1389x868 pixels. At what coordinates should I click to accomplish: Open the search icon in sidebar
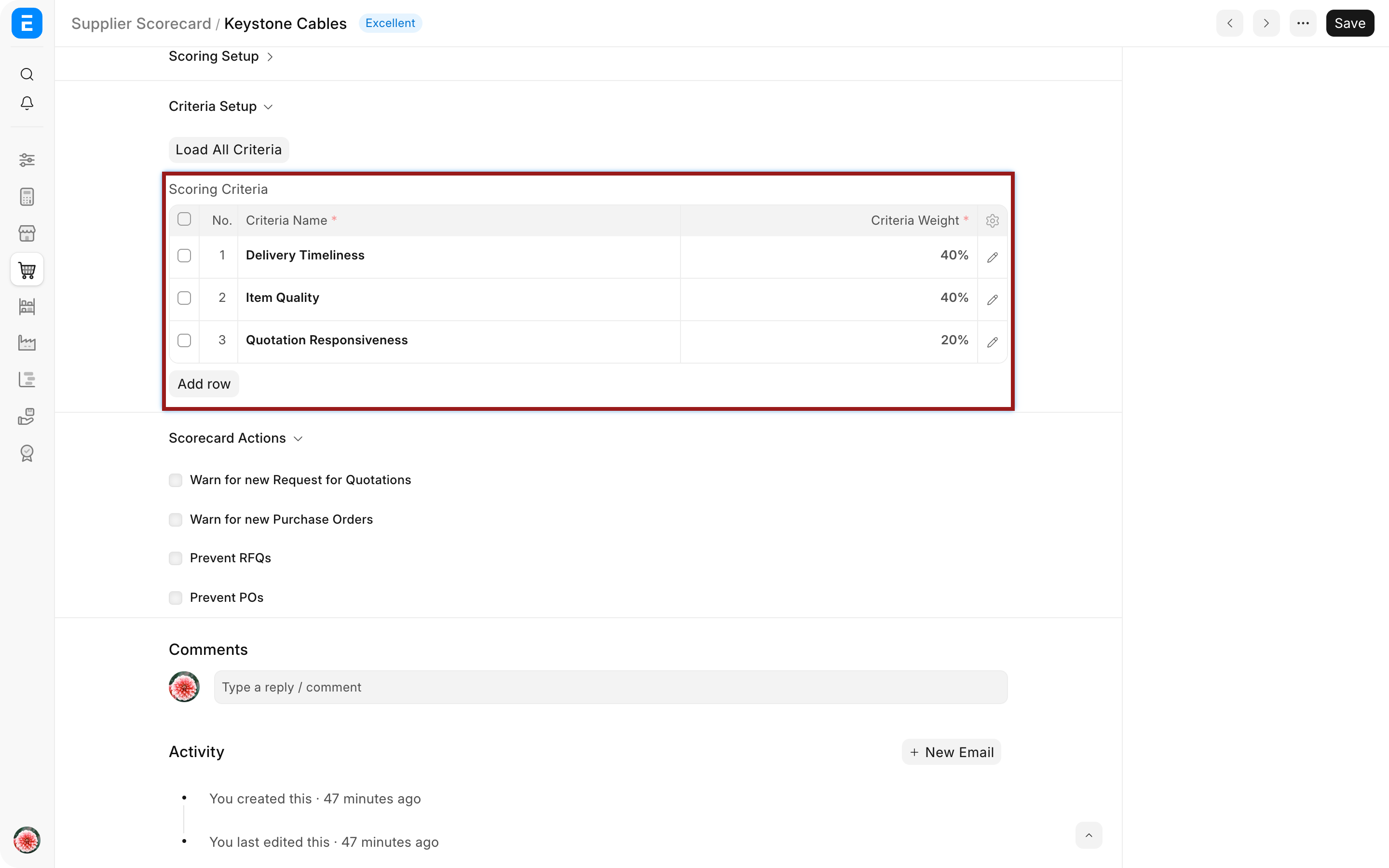tap(27, 74)
